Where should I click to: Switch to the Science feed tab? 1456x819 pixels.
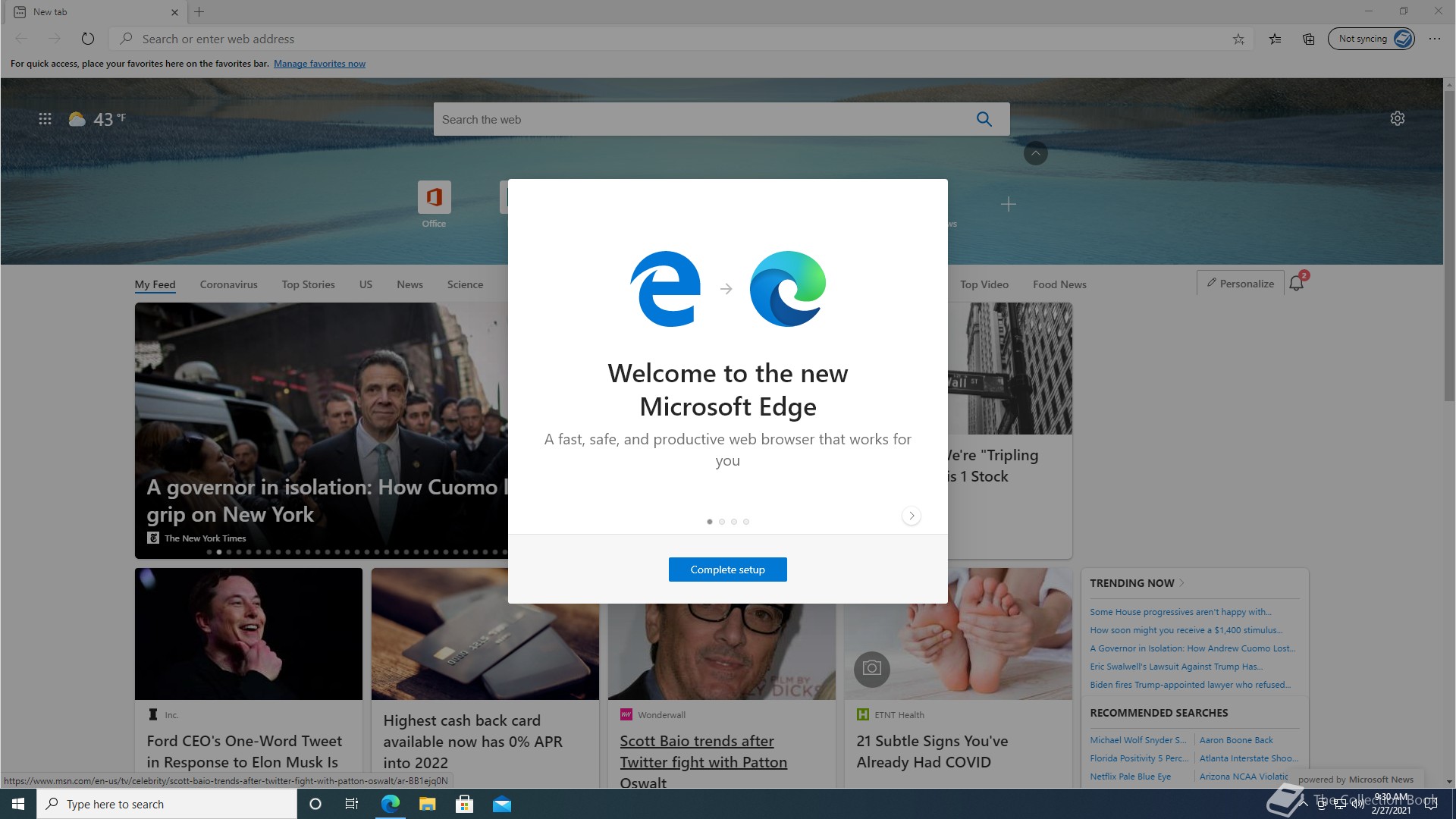coord(466,284)
